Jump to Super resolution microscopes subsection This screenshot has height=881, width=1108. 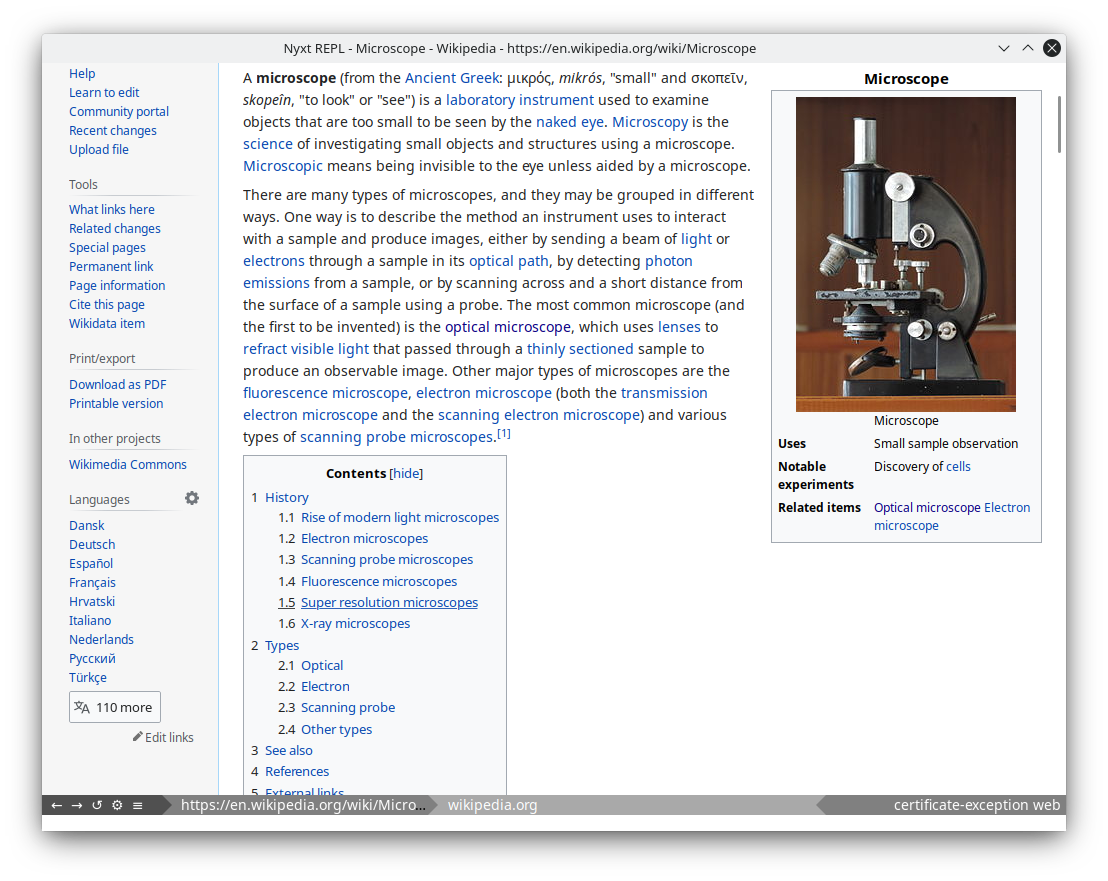pyautogui.click(x=389, y=603)
